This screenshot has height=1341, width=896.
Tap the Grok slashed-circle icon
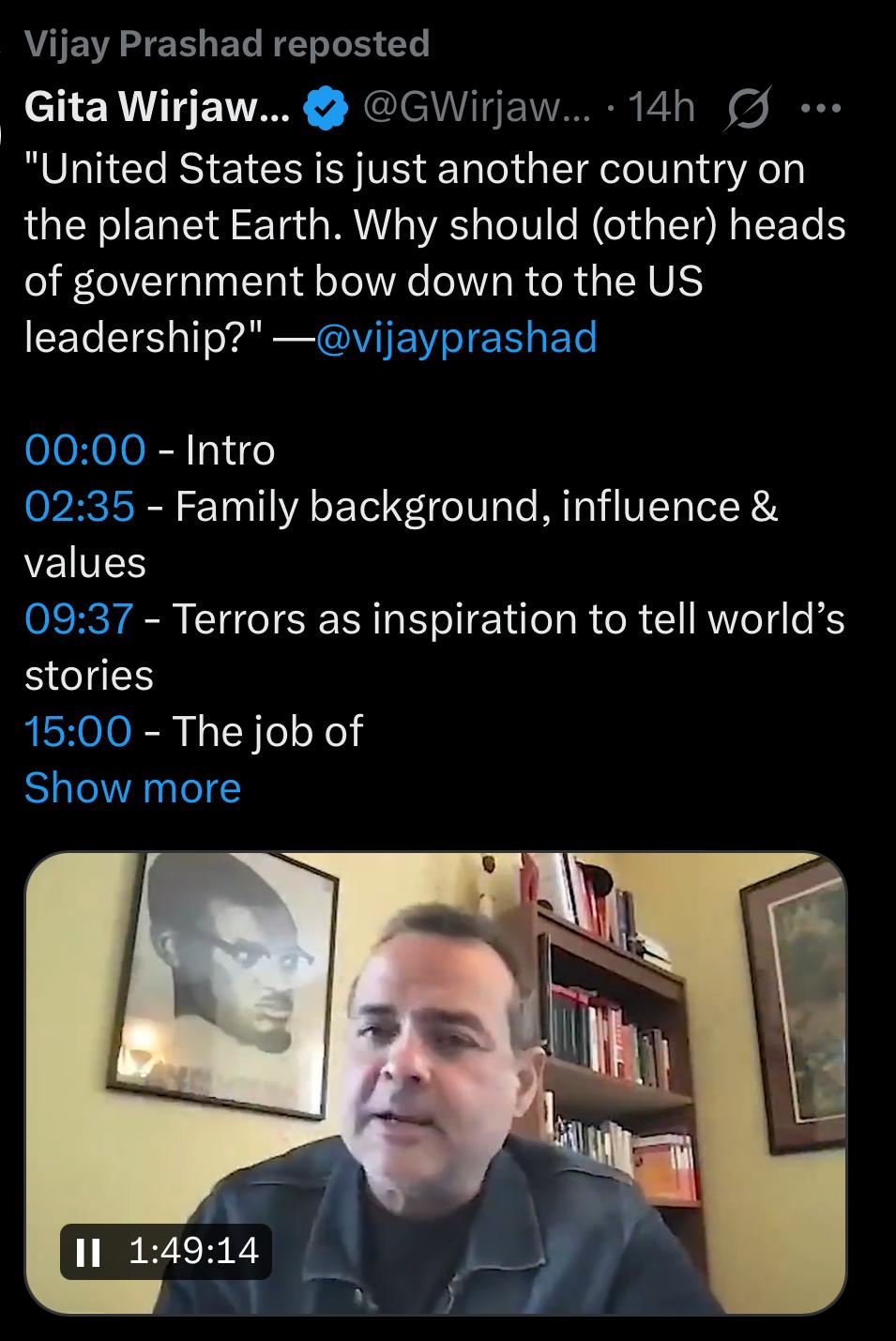click(747, 110)
